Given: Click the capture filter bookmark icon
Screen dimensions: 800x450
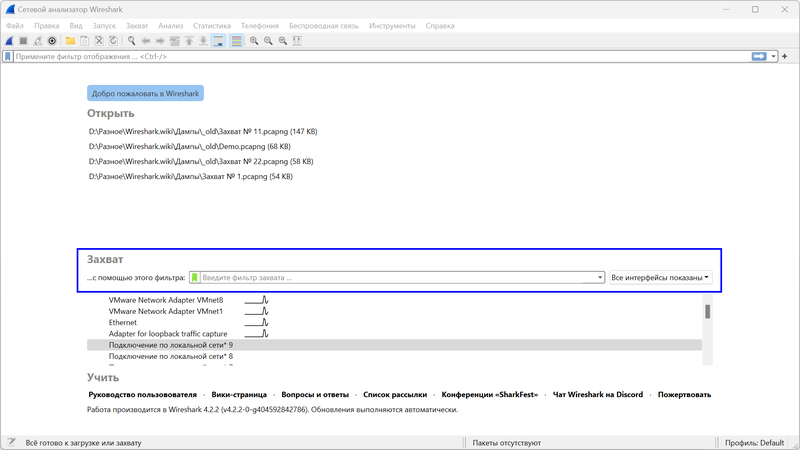Looking at the screenshot, I should click(x=194, y=278).
